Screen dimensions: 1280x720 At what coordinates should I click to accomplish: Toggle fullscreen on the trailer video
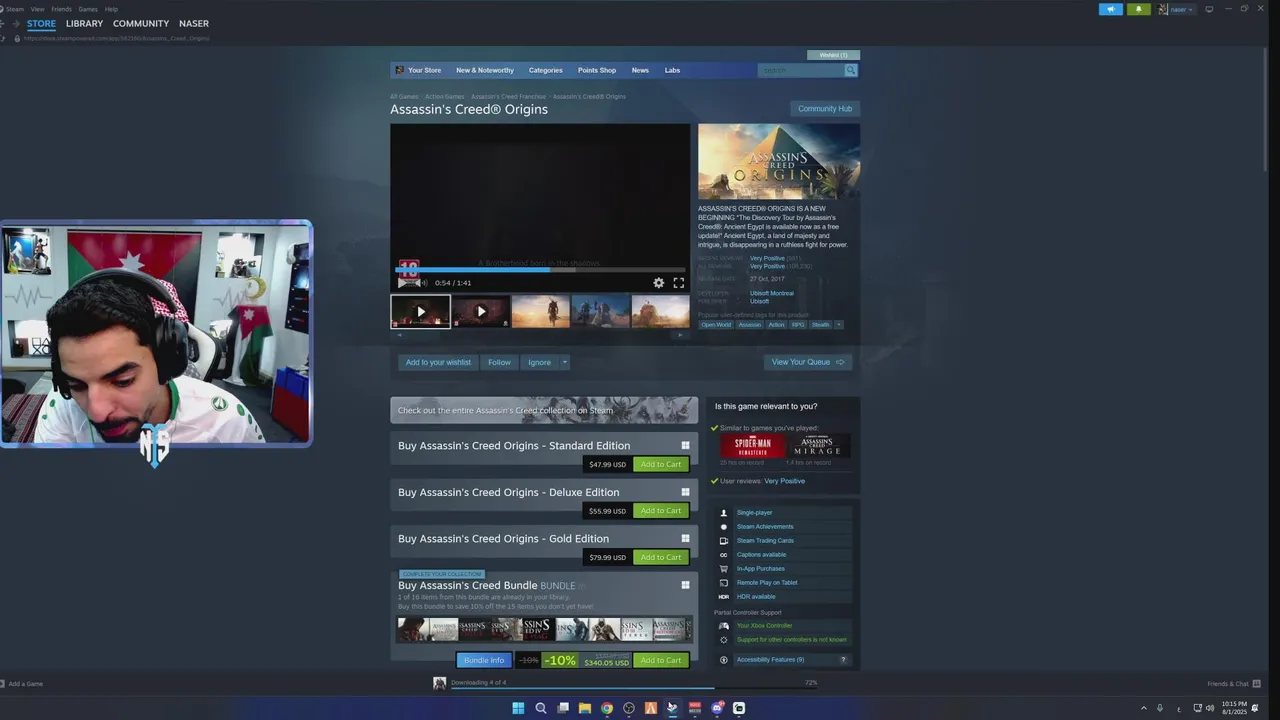[x=679, y=283]
